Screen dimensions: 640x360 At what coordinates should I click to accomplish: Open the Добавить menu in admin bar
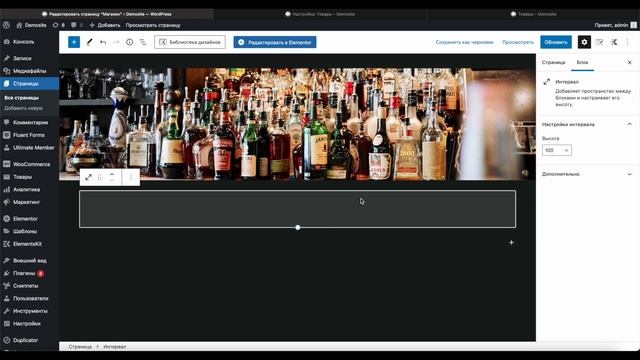105,25
